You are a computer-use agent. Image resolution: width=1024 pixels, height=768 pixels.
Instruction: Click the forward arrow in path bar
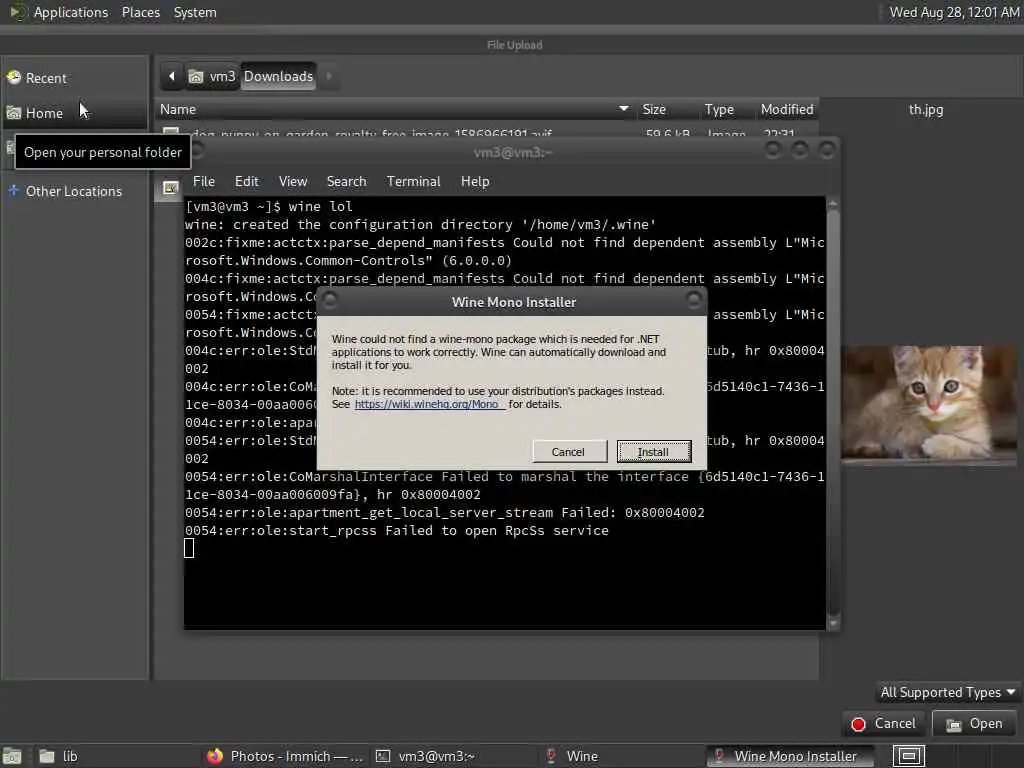tap(329, 76)
